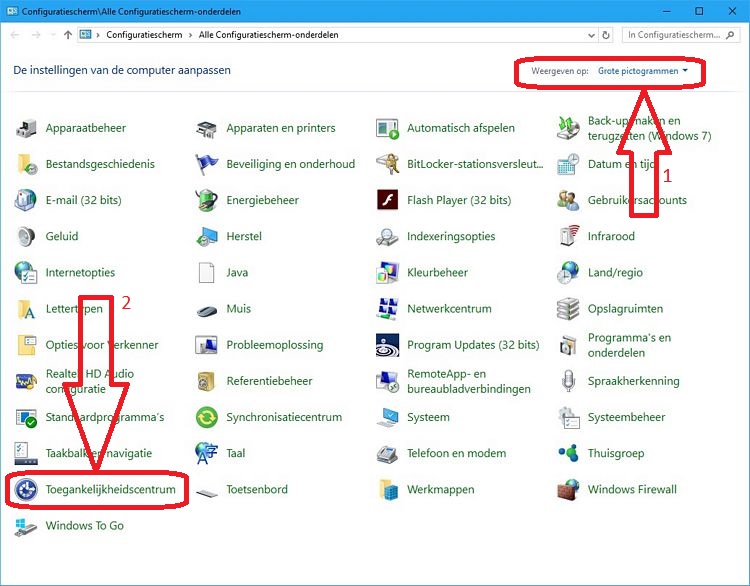Click the Probleemoplossing icon

[x=207, y=345]
